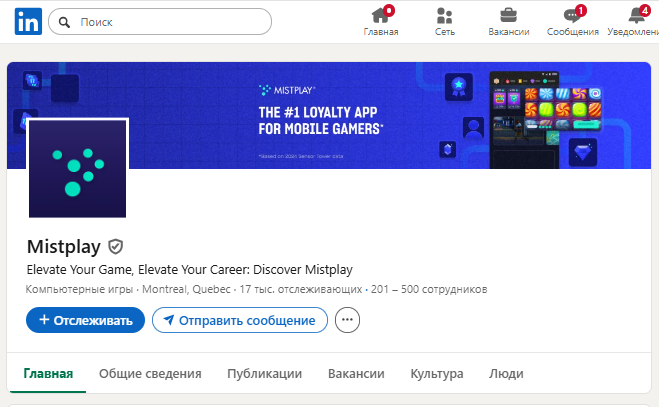Switch to Люди tab
Screen dimensions: 659x407
tap(506, 373)
